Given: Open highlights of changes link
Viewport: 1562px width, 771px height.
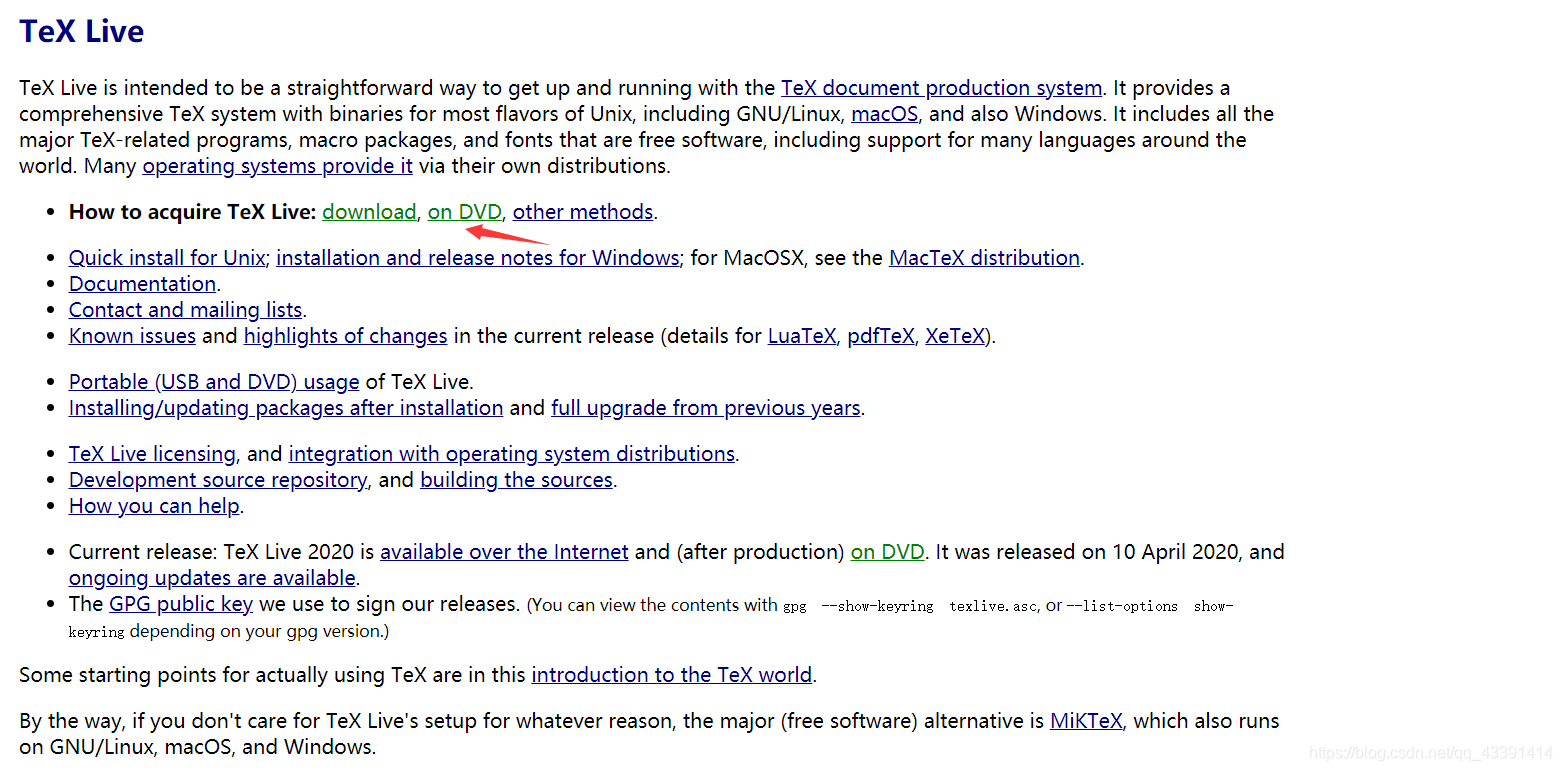Looking at the screenshot, I should pos(345,336).
